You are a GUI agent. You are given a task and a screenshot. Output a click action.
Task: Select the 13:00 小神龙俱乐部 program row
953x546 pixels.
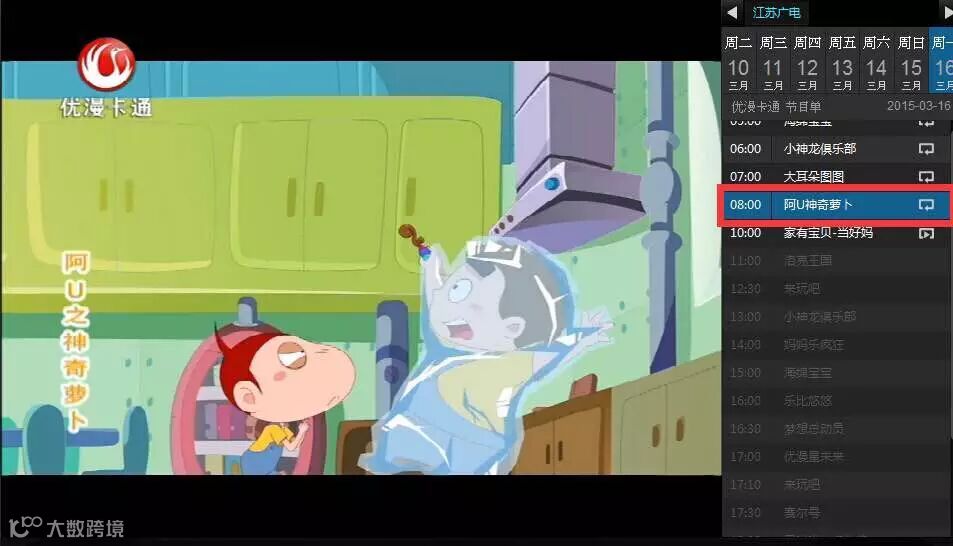pyautogui.click(x=836, y=317)
